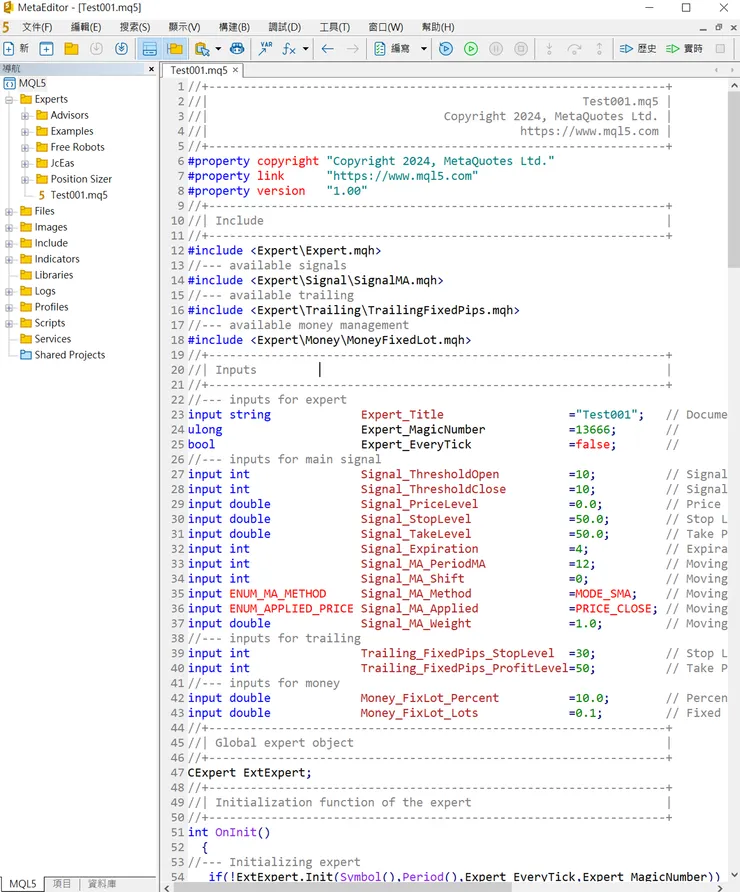The width and height of the screenshot is (740, 892).
Task: Close the Navigator panel with its X
Action: 151,69
